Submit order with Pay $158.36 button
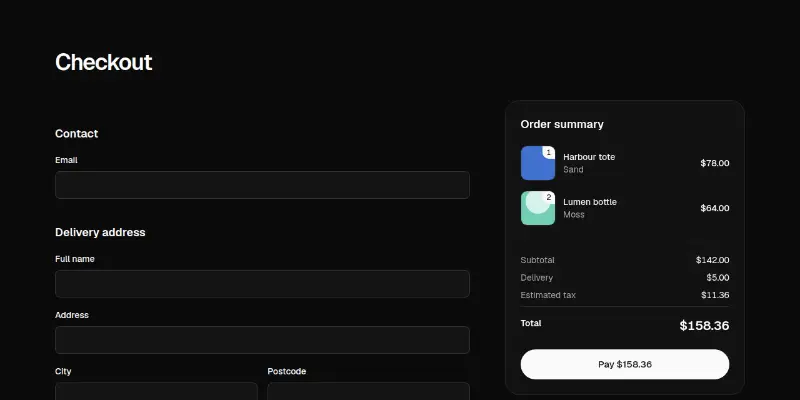Screen dimensions: 800x400 tap(624, 364)
